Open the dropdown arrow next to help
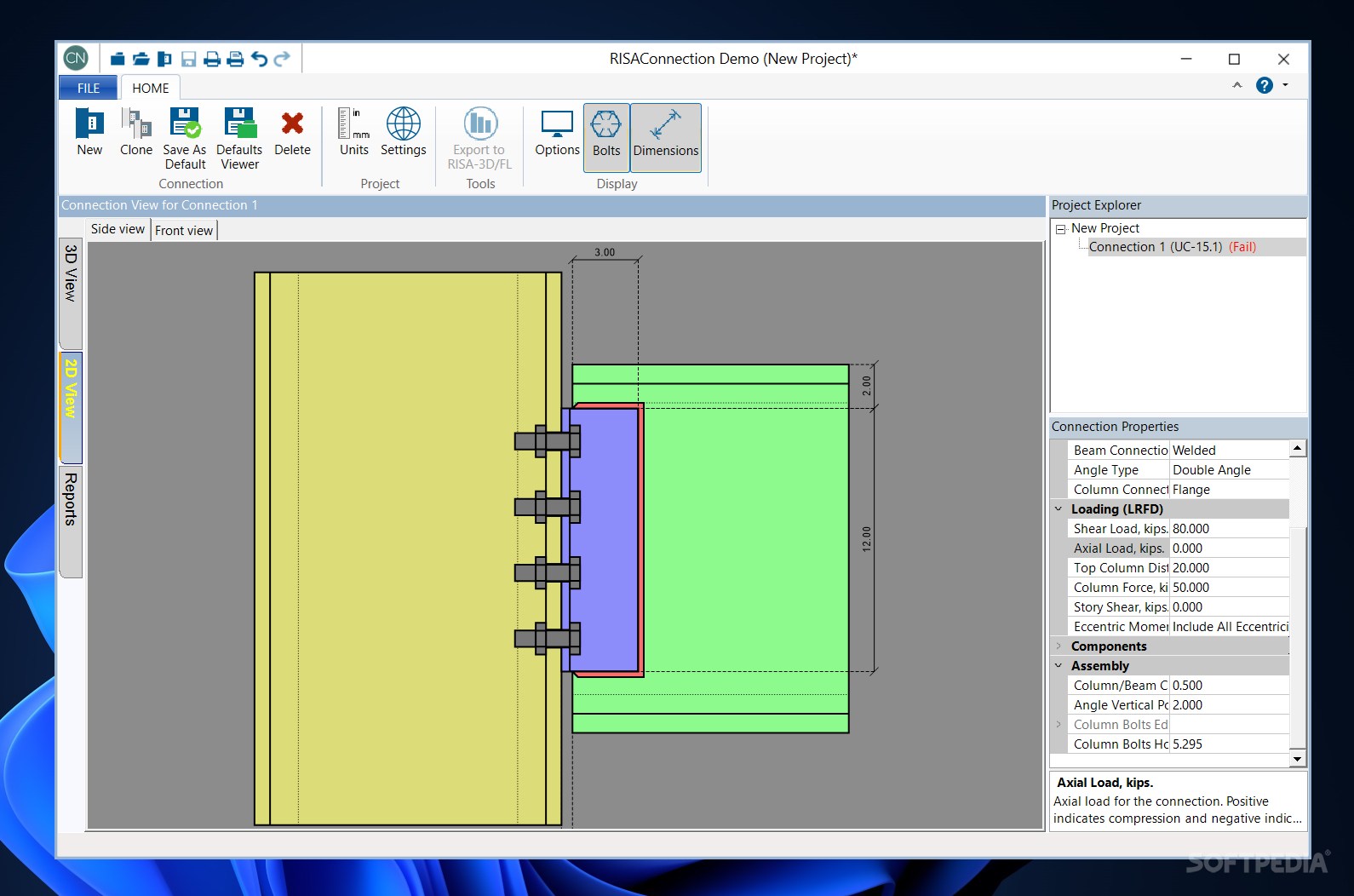Image resolution: width=1354 pixels, height=896 pixels. pyautogui.click(x=1285, y=85)
